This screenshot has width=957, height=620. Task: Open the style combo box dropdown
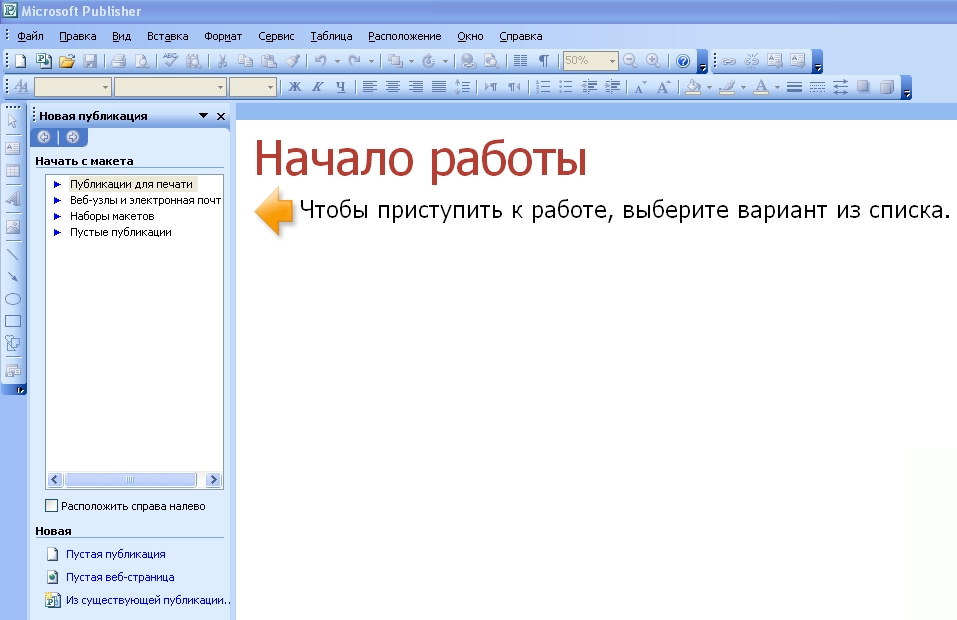(x=105, y=87)
